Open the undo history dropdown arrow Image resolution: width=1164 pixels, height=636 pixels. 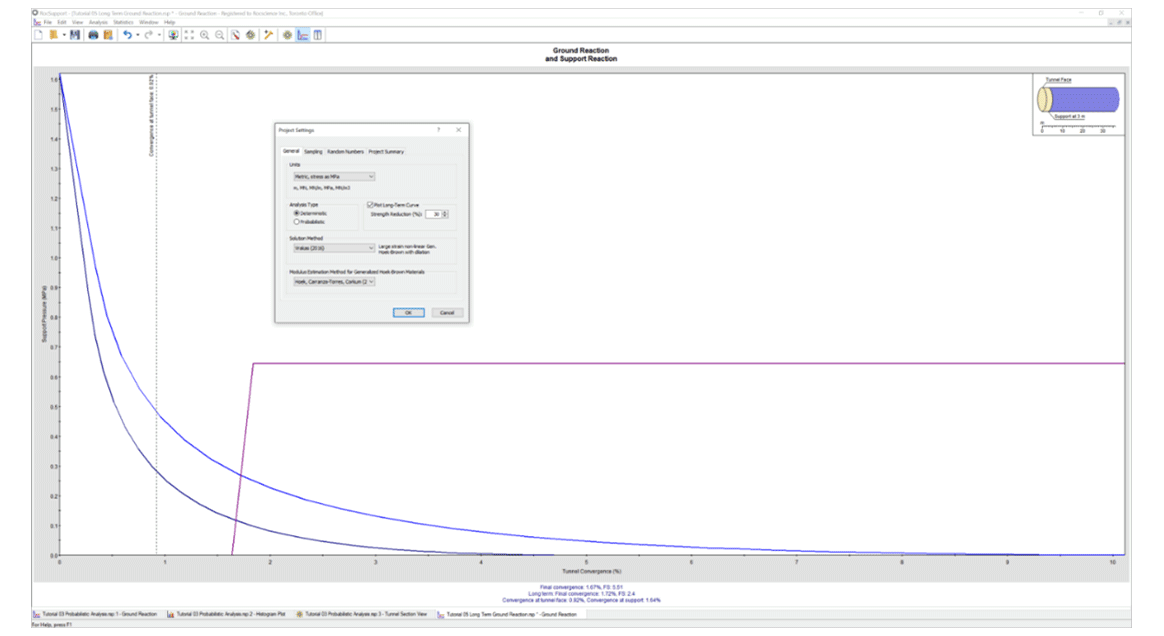tap(137, 35)
